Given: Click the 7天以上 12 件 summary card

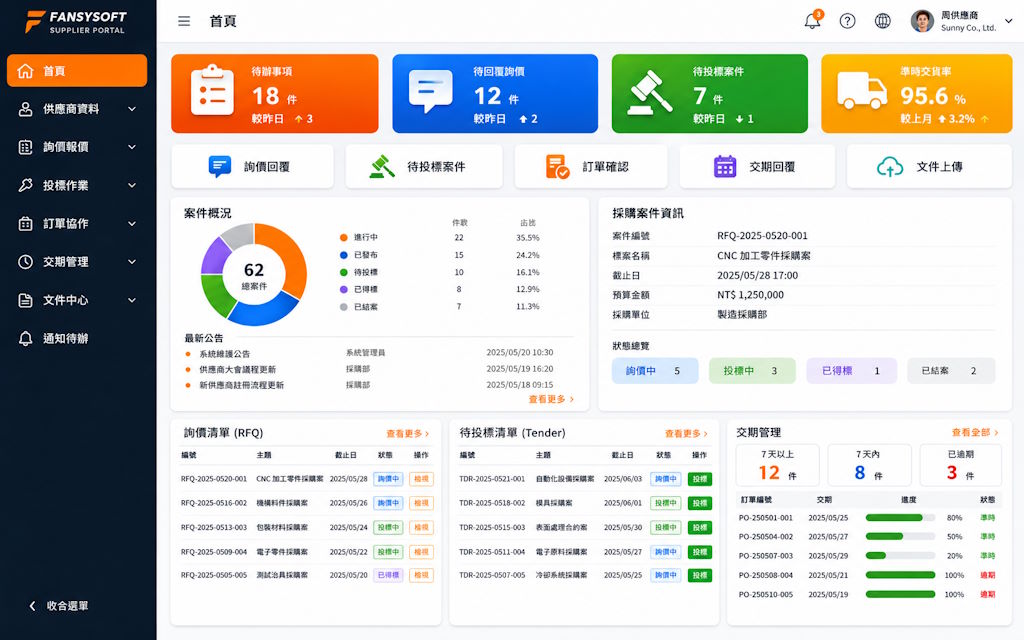Looking at the screenshot, I should (x=777, y=465).
